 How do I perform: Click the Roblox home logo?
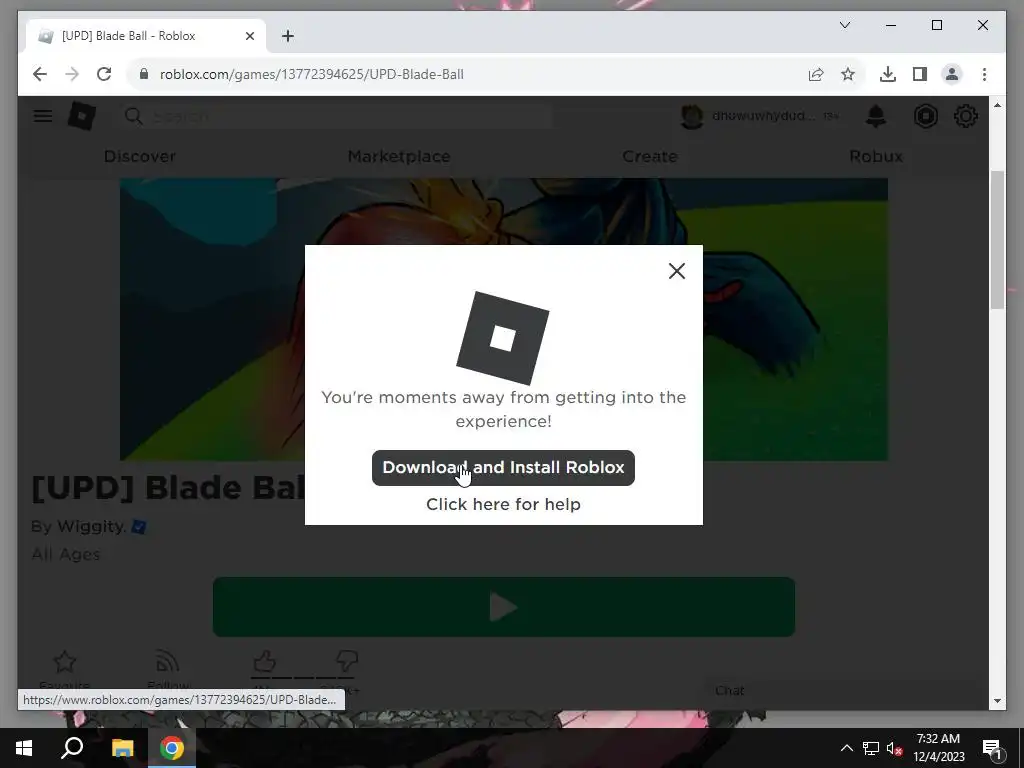click(82, 116)
